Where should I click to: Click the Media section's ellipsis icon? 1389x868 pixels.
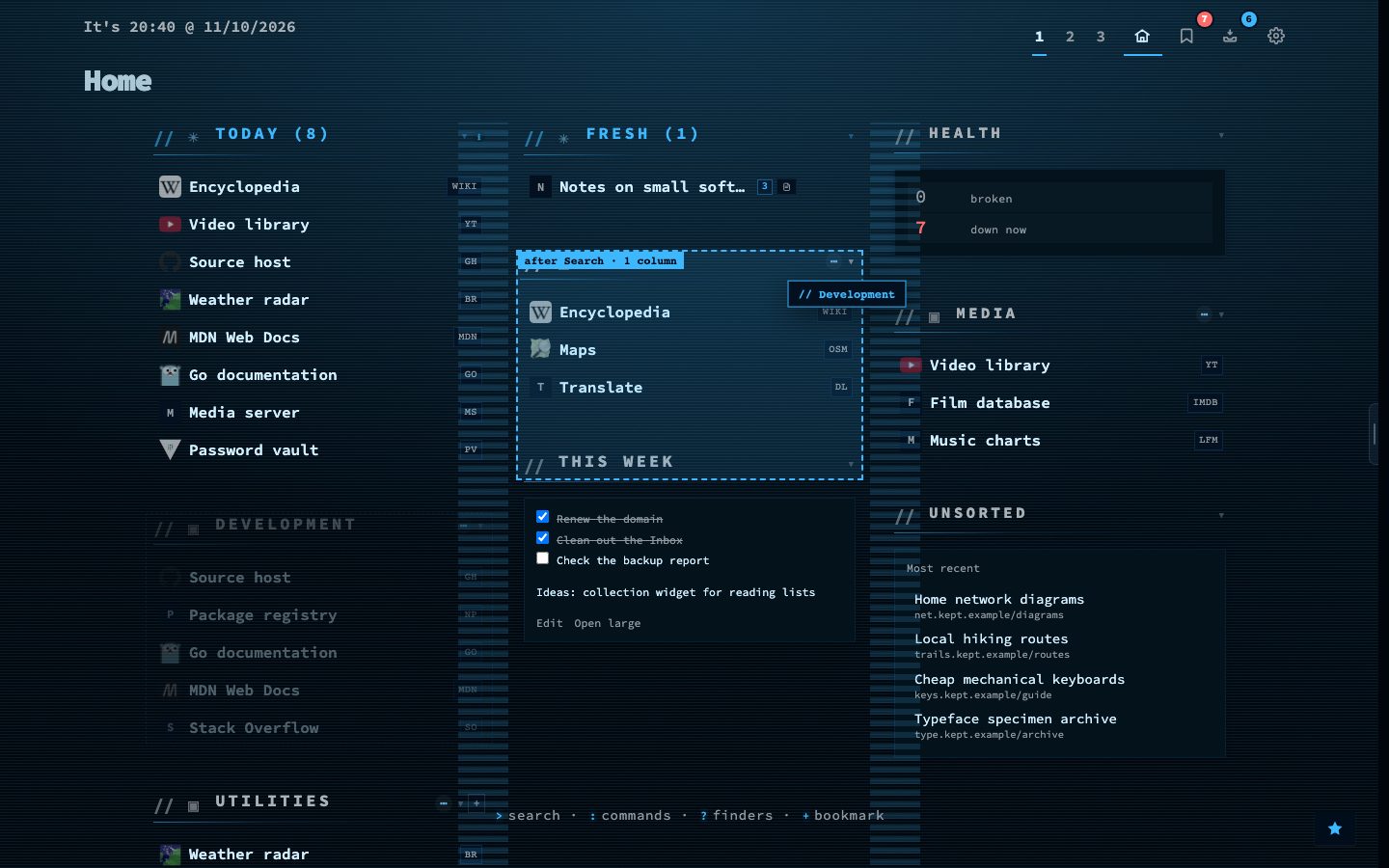[x=1204, y=314]
